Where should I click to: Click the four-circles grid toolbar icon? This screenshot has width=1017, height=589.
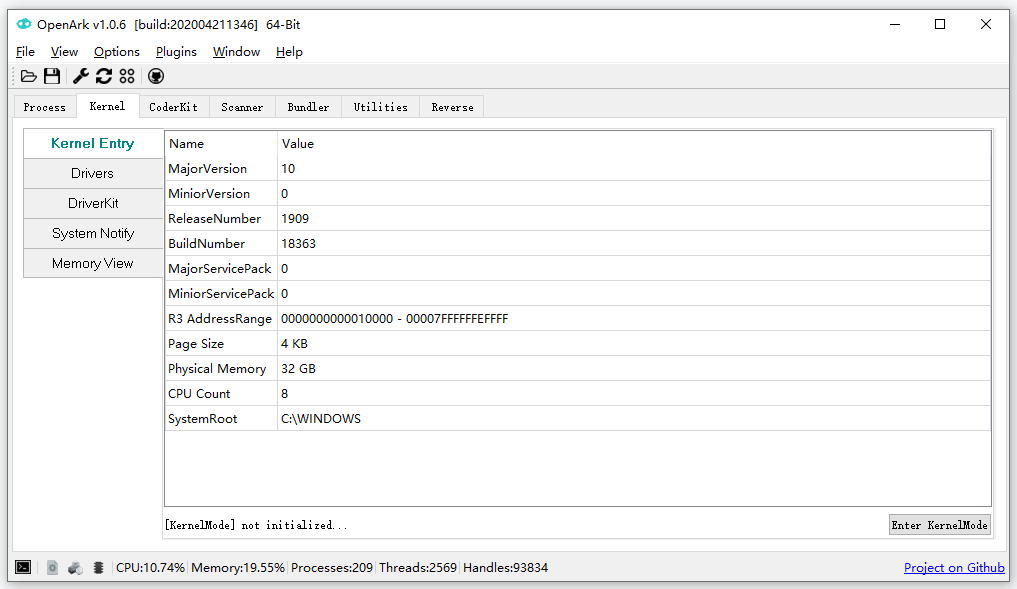(x=127, y=77)
